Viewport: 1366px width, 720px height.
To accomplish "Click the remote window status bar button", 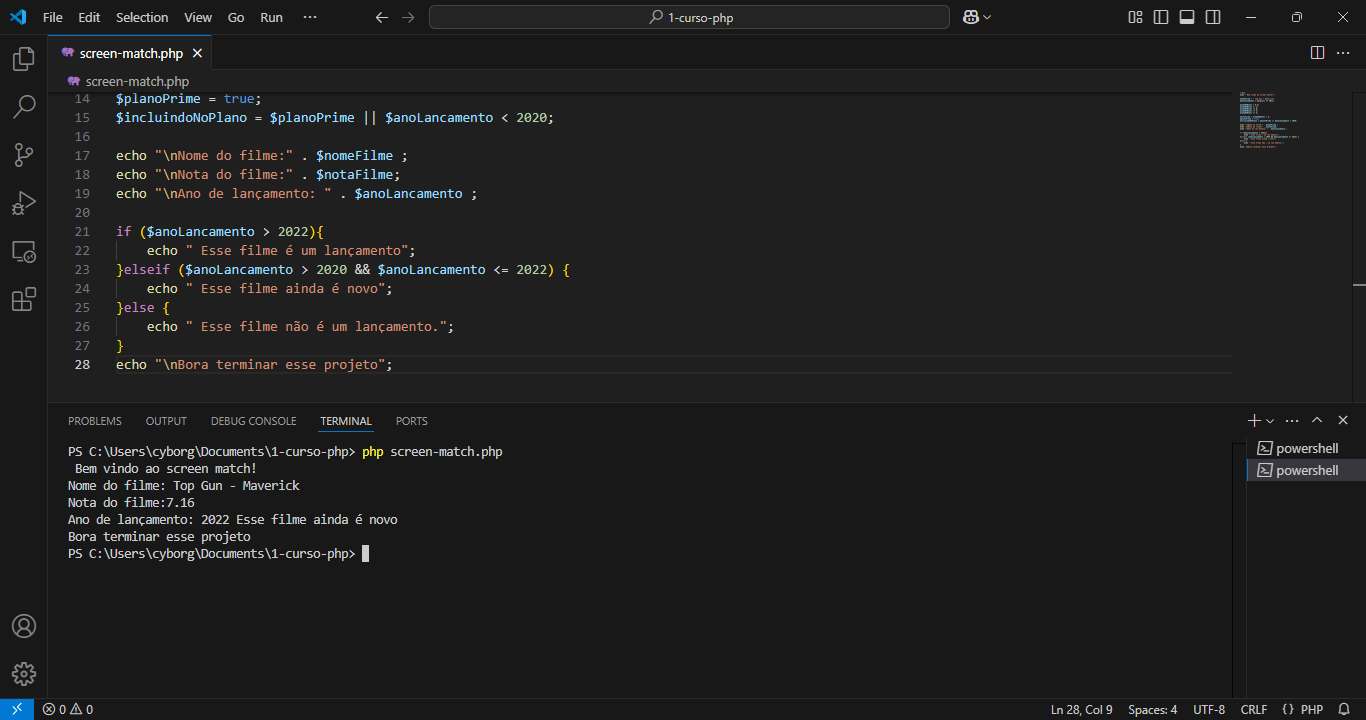I will click(x=17, y=709).
